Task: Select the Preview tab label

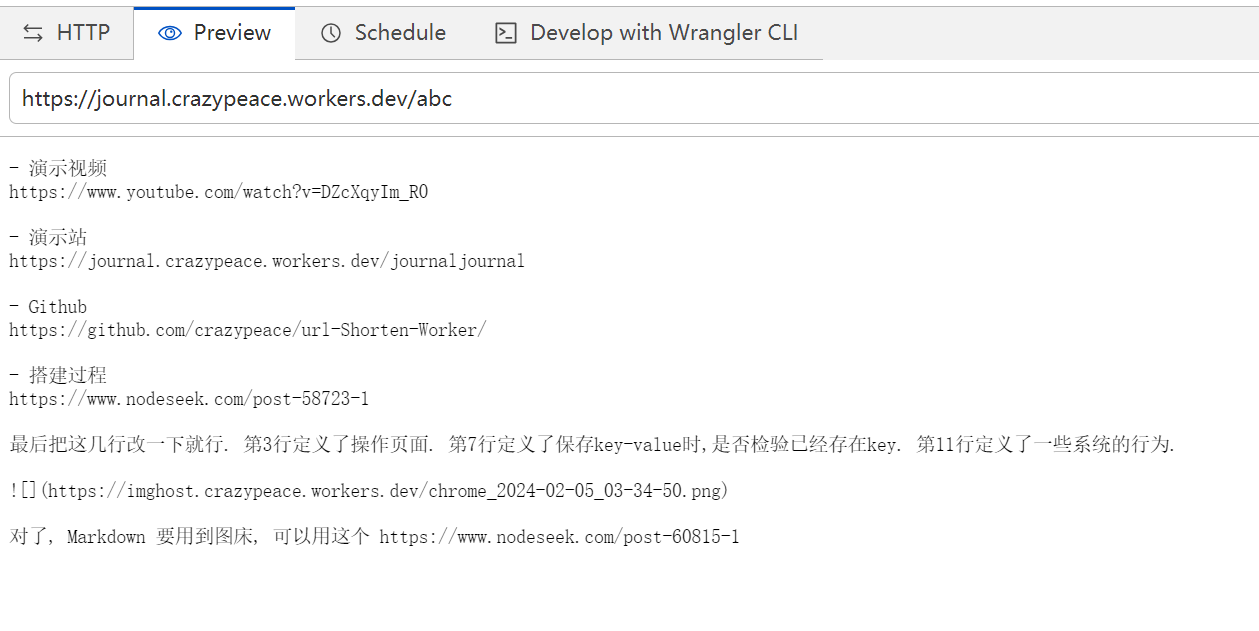Action: 232,33
